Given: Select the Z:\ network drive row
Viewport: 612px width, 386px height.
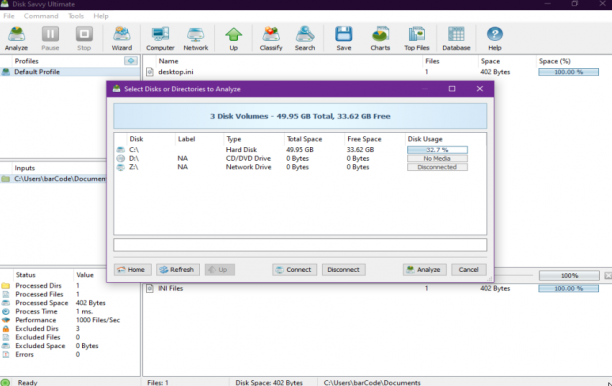Looking at the screenshot, I should pos(300,167).
